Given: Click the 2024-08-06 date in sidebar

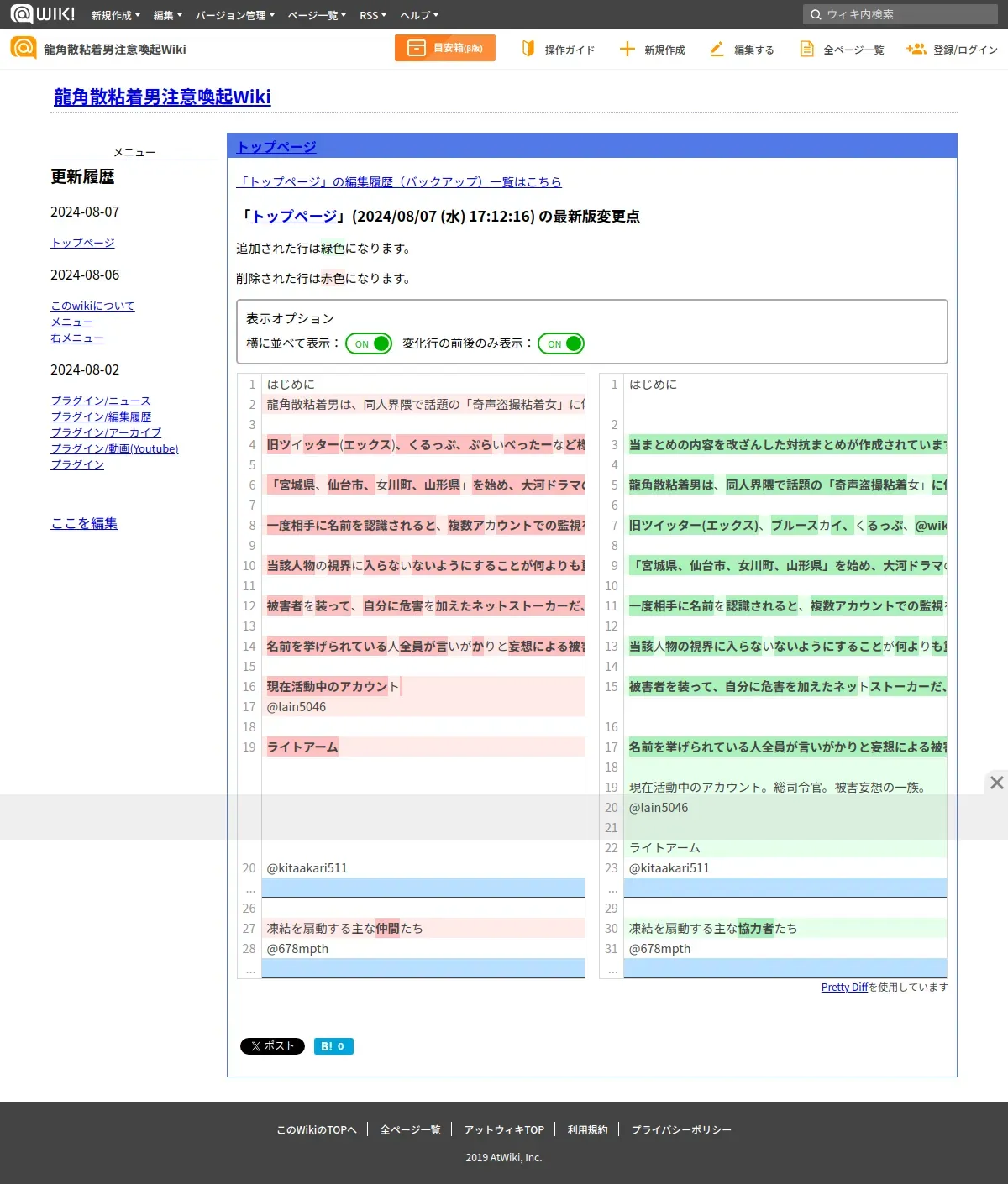Looking at the screenshot, I should coord(85,275).
